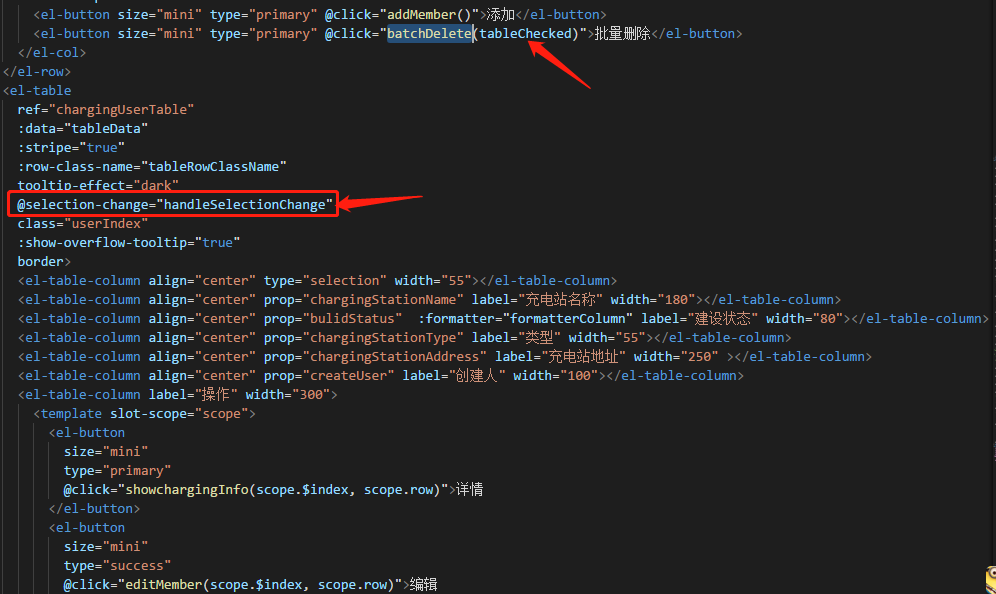Click the @selection-change event attribute

coord(83,205)
